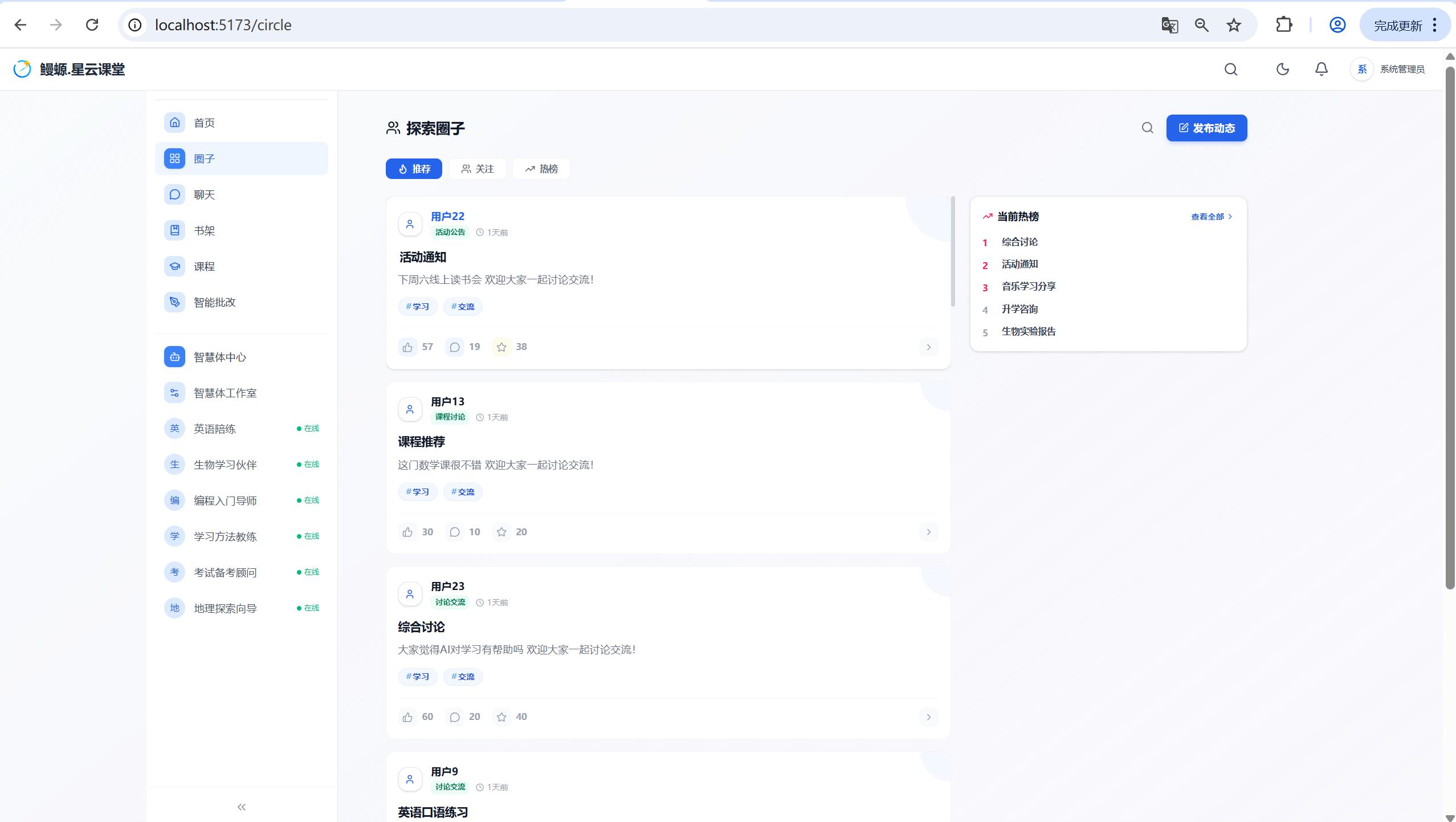Click the 查看全部 link in 当前热榜

click(x=1212, y=217)
